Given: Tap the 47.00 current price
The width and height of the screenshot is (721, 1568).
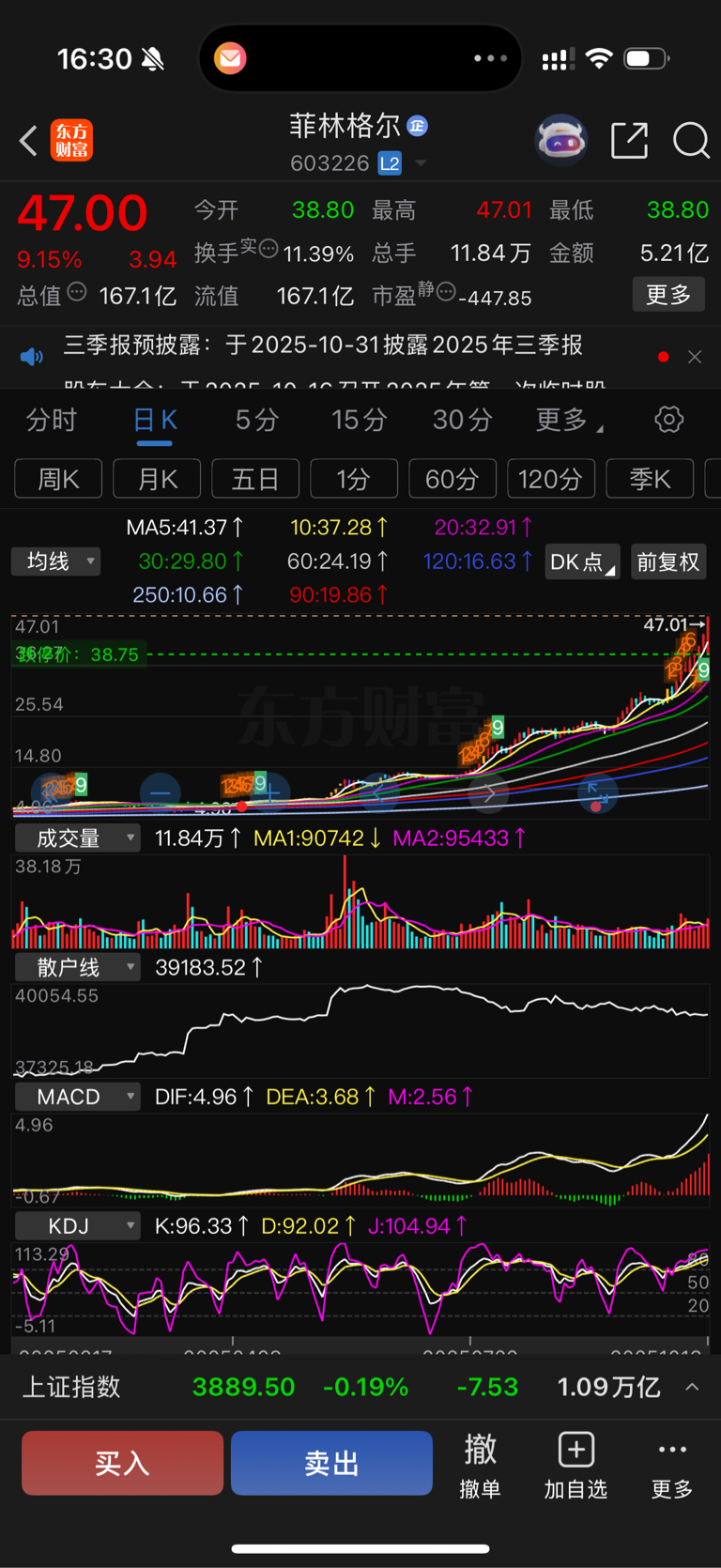Looking at the screenshot, I should pos(83,213).
